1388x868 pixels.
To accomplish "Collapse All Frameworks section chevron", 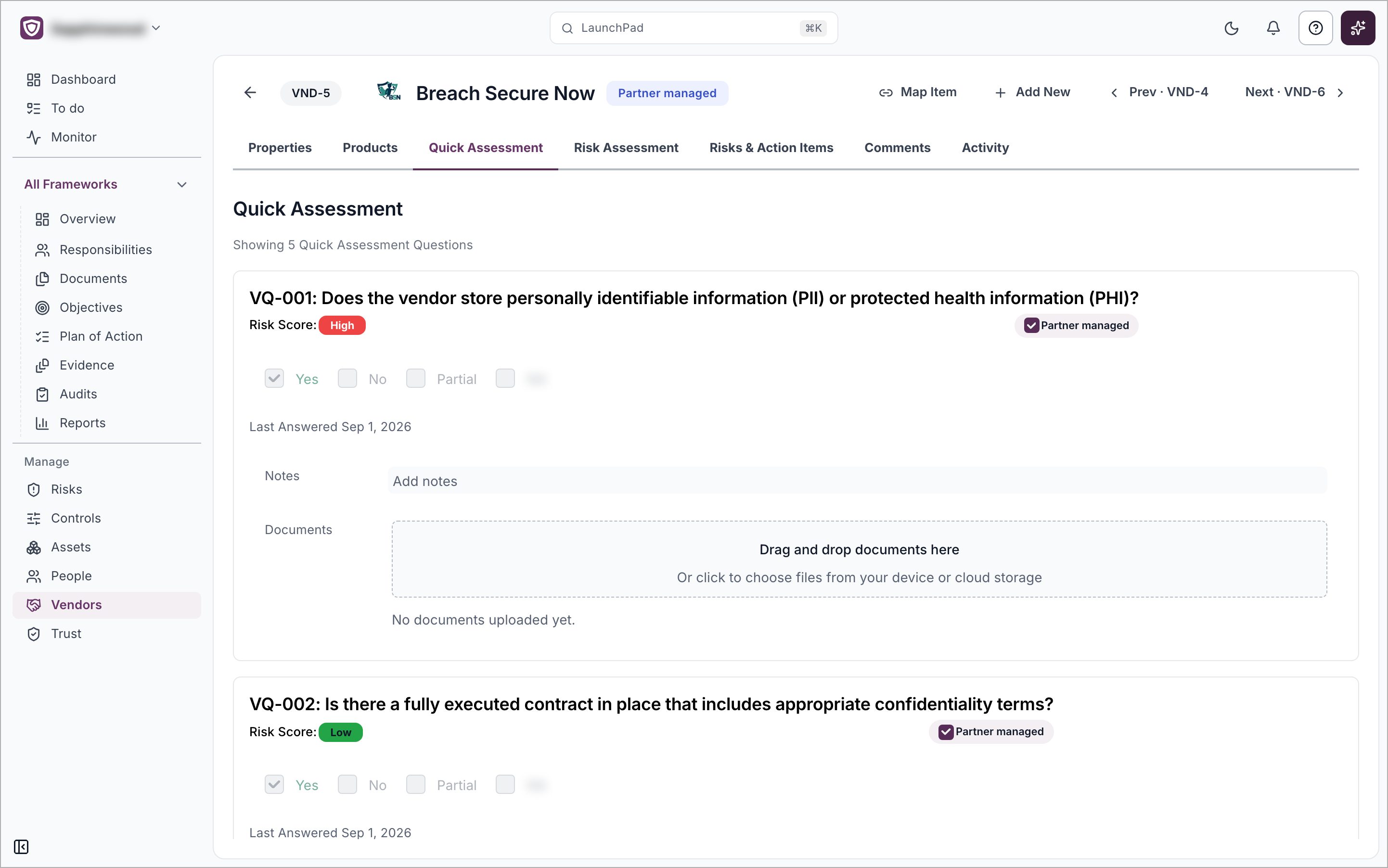I will [182, 184].
